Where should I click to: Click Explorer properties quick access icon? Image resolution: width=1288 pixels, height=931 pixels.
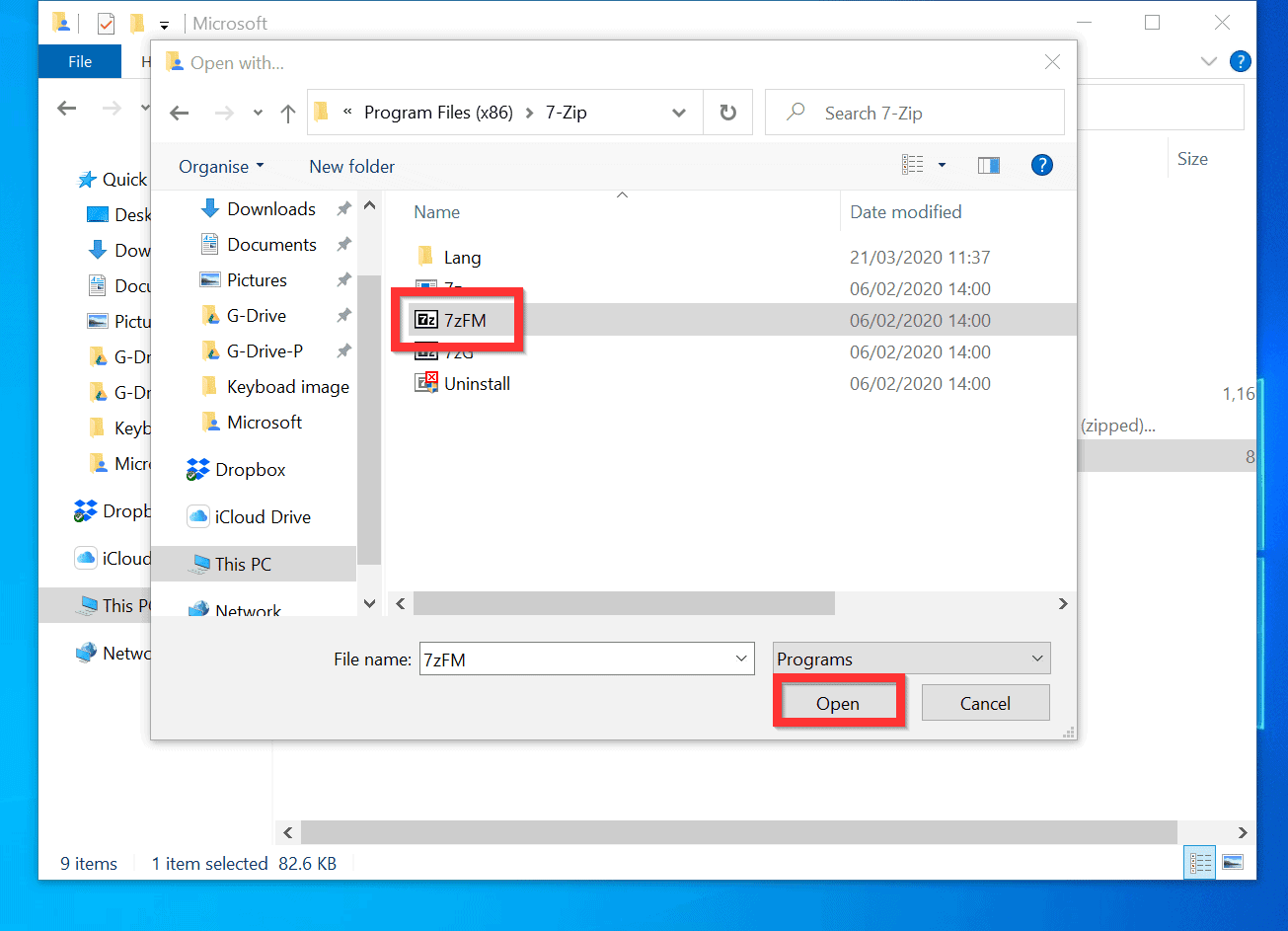pos(107,23)
